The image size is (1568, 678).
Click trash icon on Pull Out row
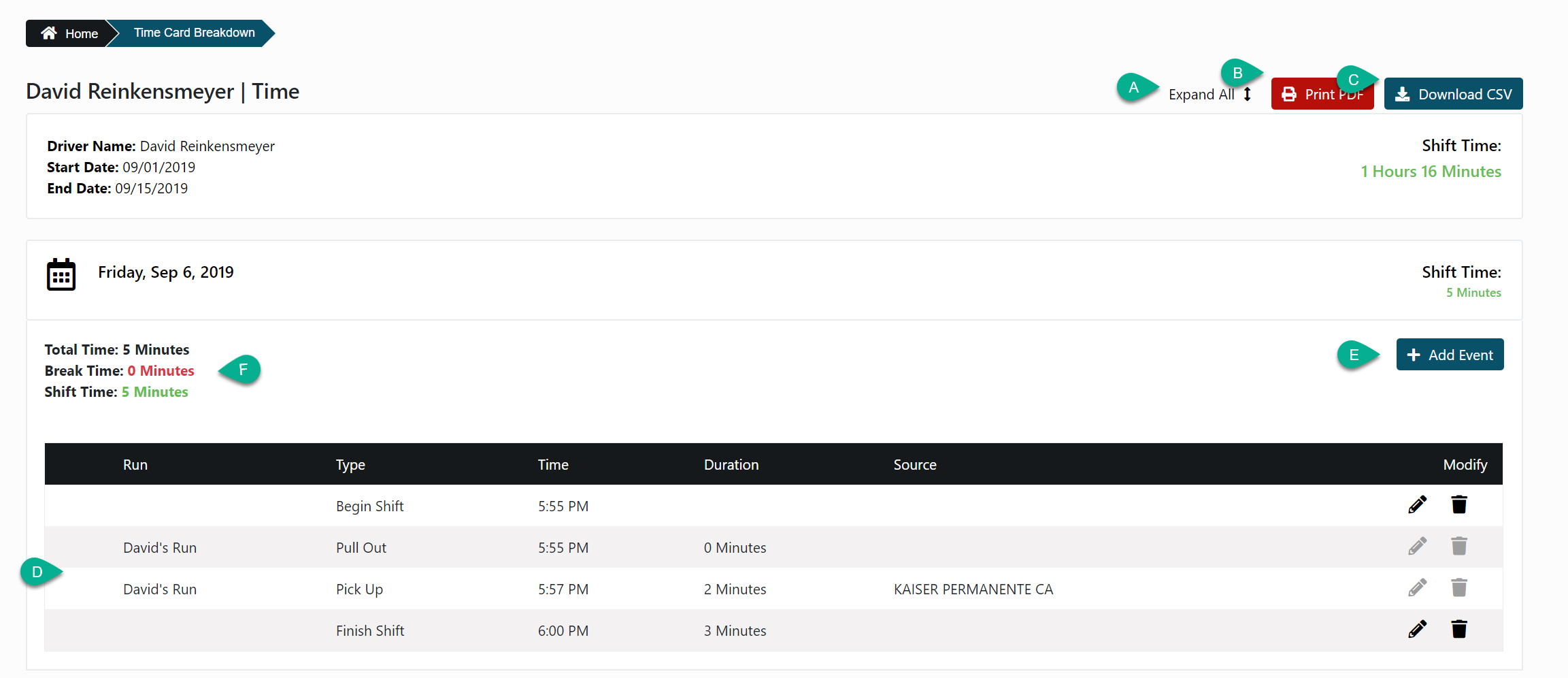[x=1458, y=546]
